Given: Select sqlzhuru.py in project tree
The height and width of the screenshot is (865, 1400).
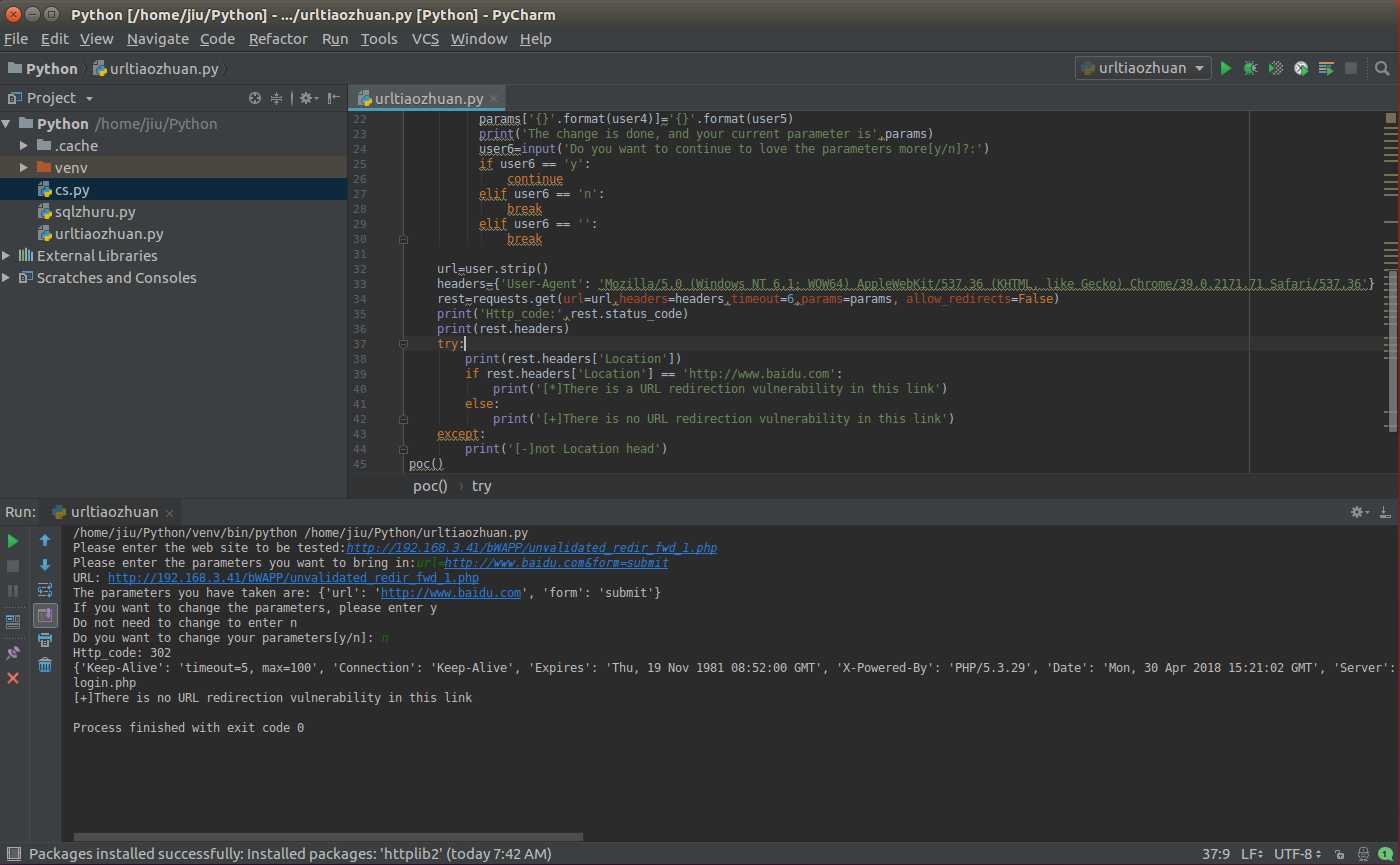Looking at the screenshot, I should coord(174,212).
